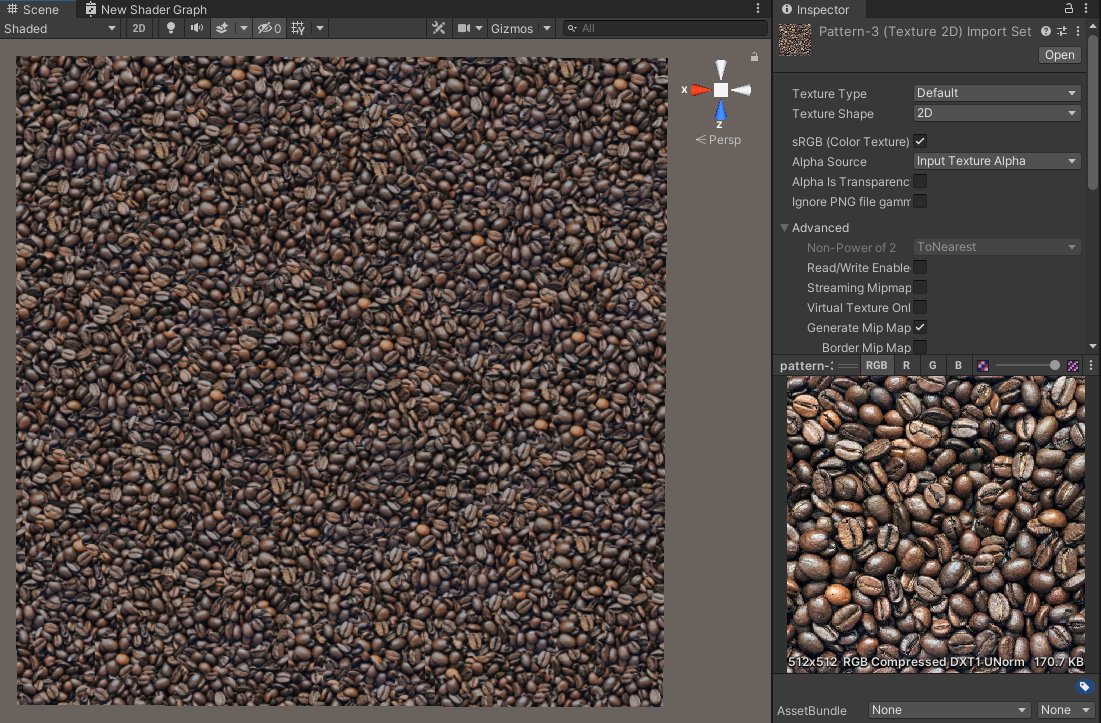Expand the Alpha Source dropdown
1101x723 pixels.
pos(997,161)
